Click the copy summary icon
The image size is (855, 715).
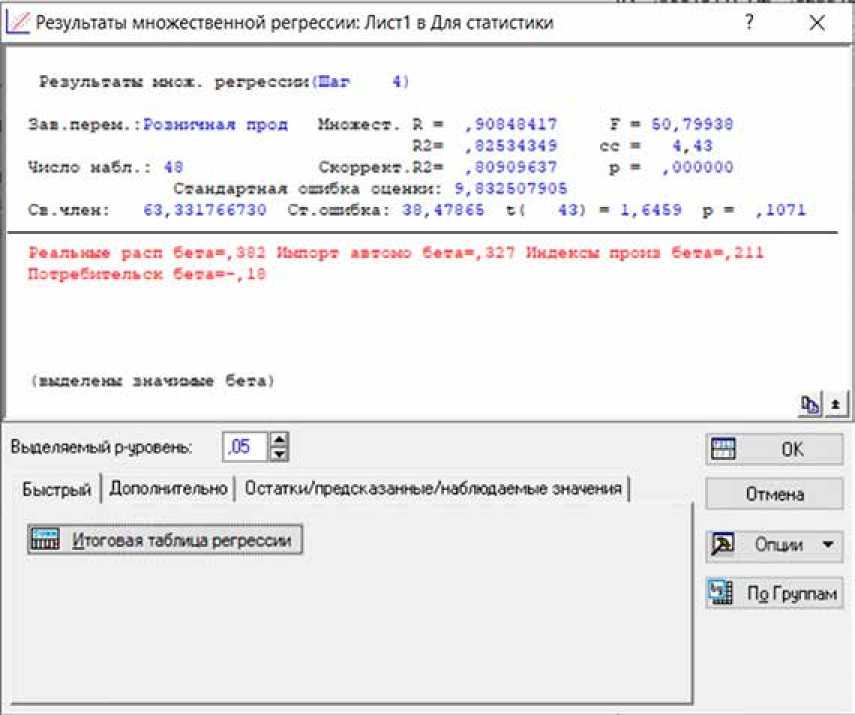tap(810, 405)
